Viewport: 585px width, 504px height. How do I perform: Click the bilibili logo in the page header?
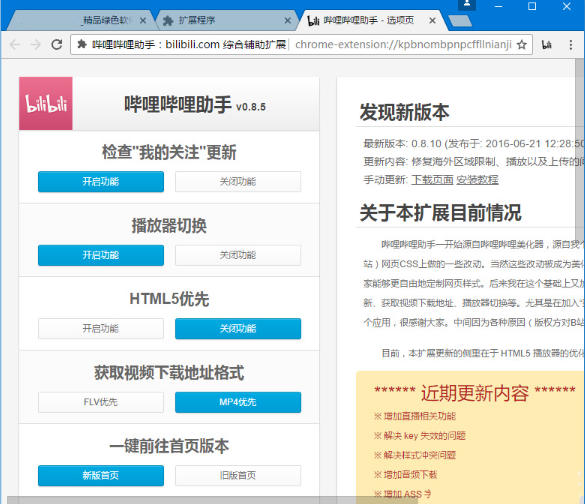coord(46,104)
